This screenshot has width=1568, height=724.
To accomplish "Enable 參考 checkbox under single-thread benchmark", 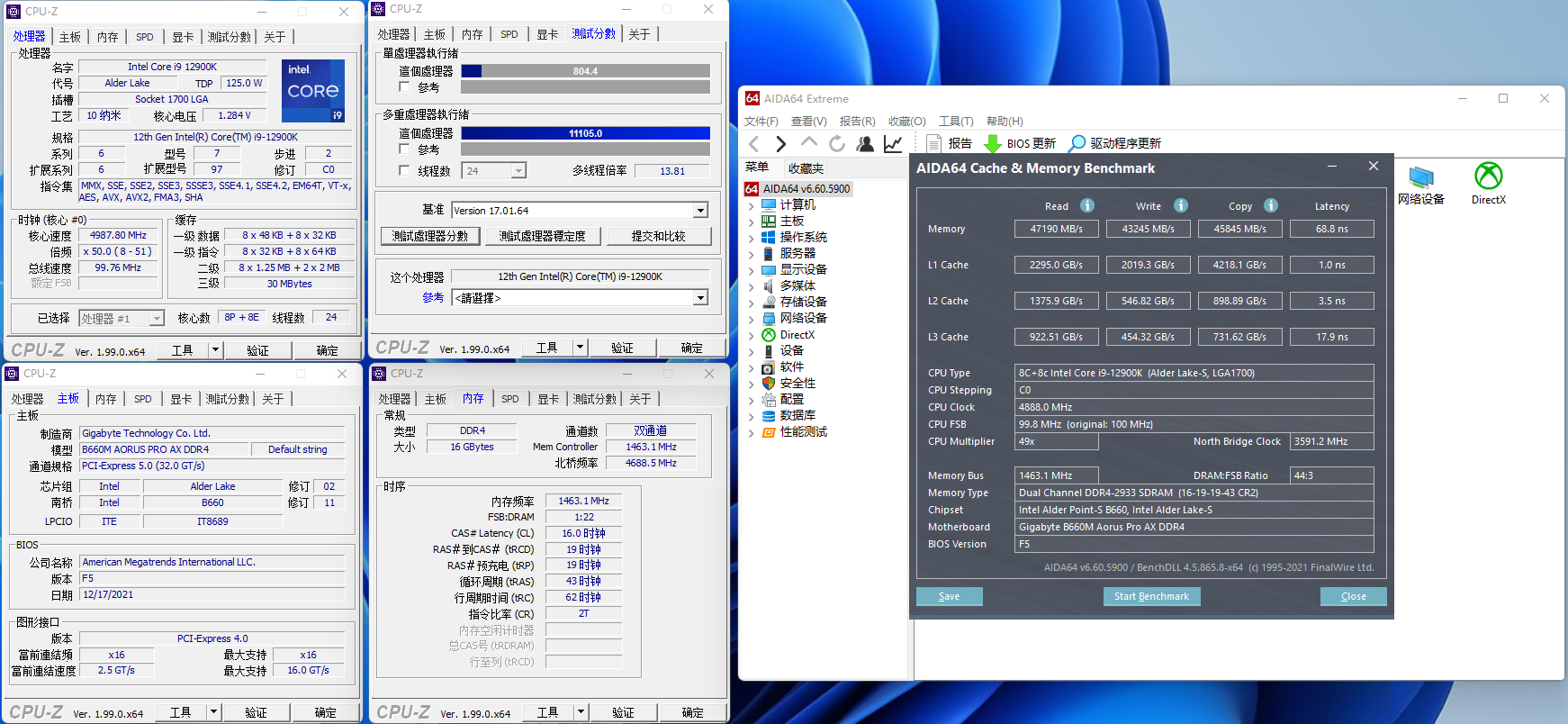I will click(405, 87).
